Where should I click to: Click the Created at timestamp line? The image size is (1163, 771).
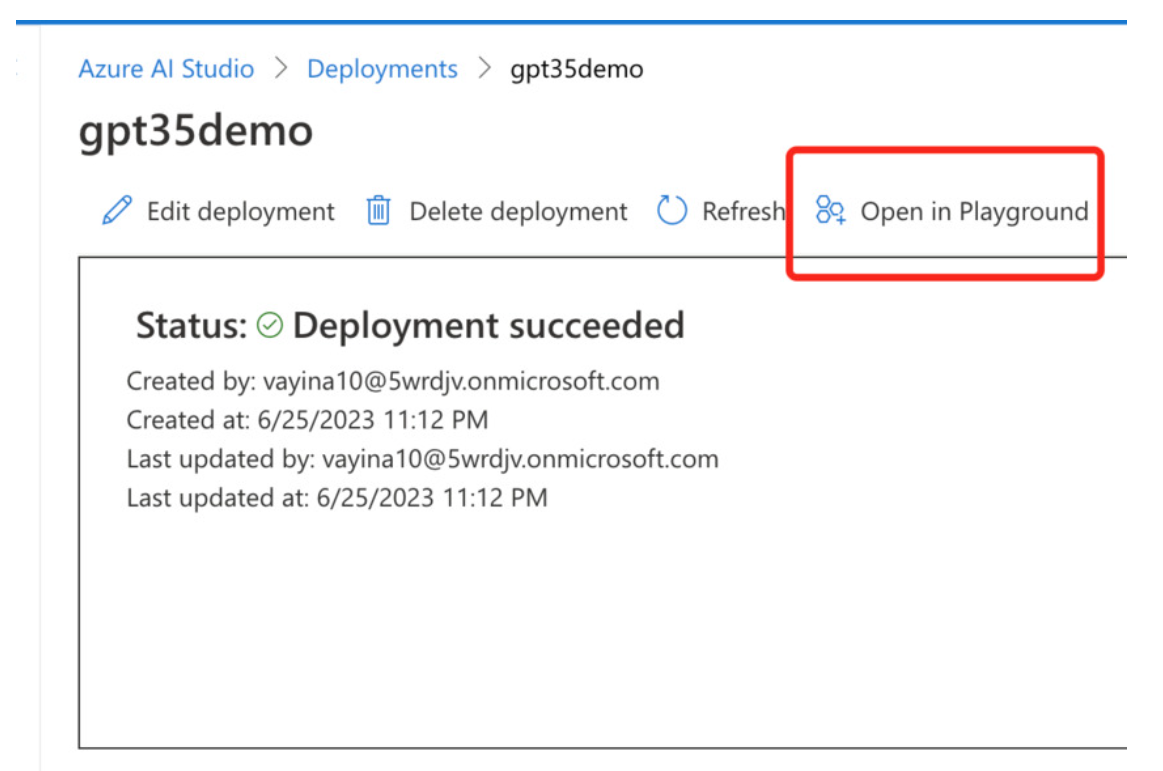tap(307, 420)
